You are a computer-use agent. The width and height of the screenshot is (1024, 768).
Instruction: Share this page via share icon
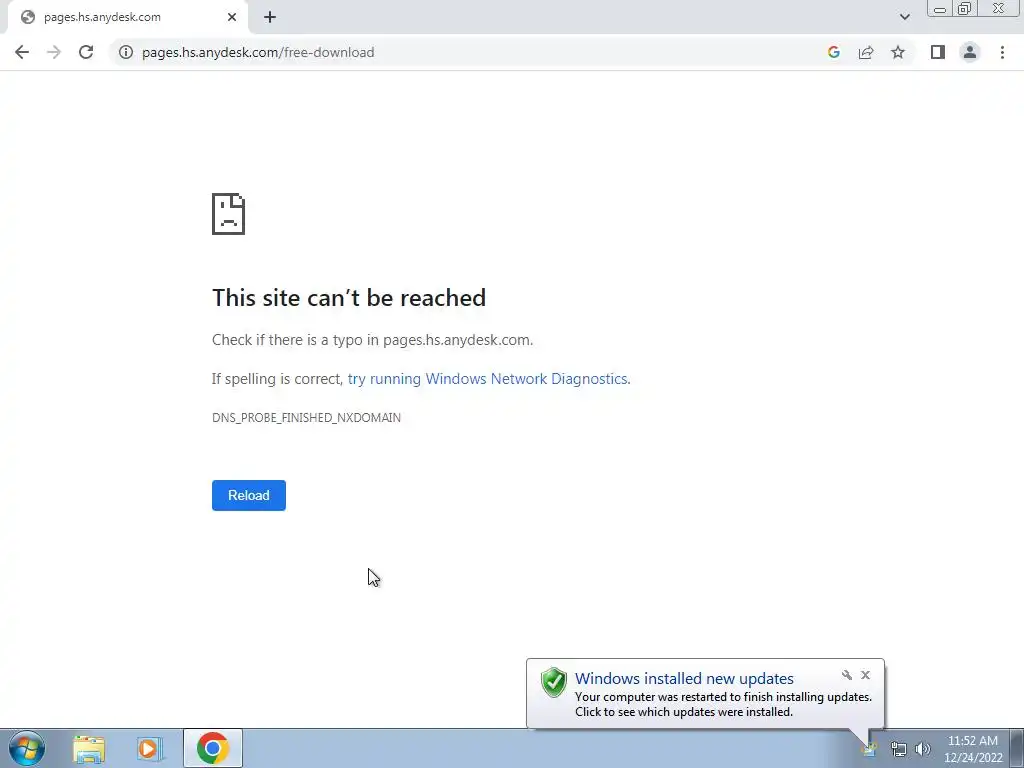[x=866, y=52]
